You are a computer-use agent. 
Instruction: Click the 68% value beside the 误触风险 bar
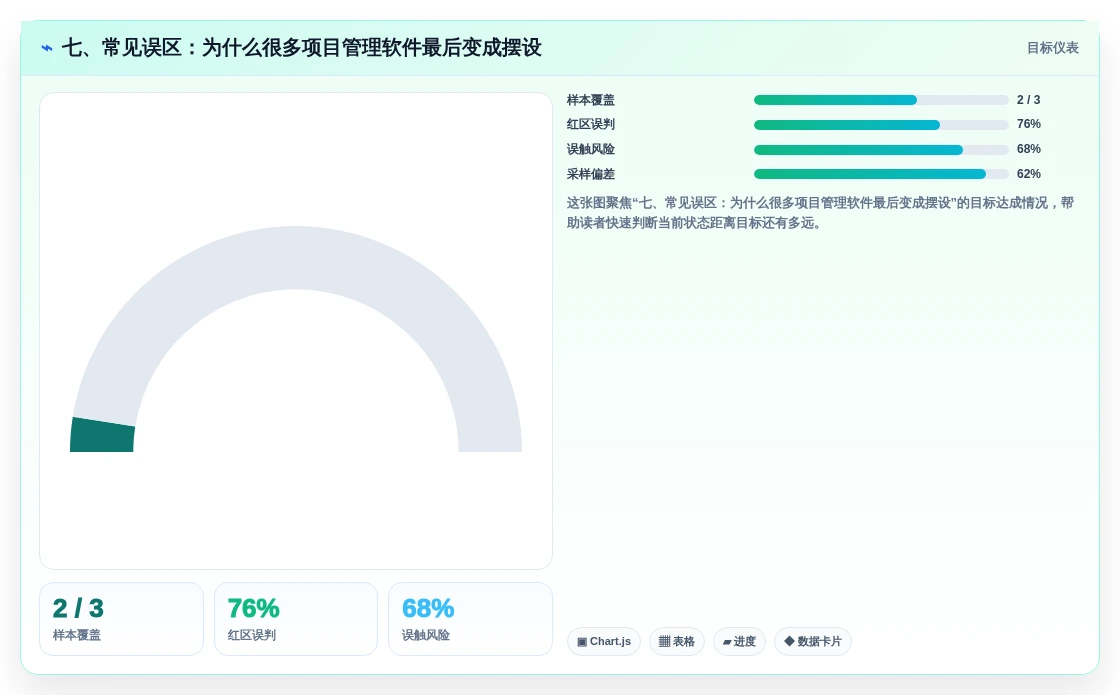coord(1029,149)
